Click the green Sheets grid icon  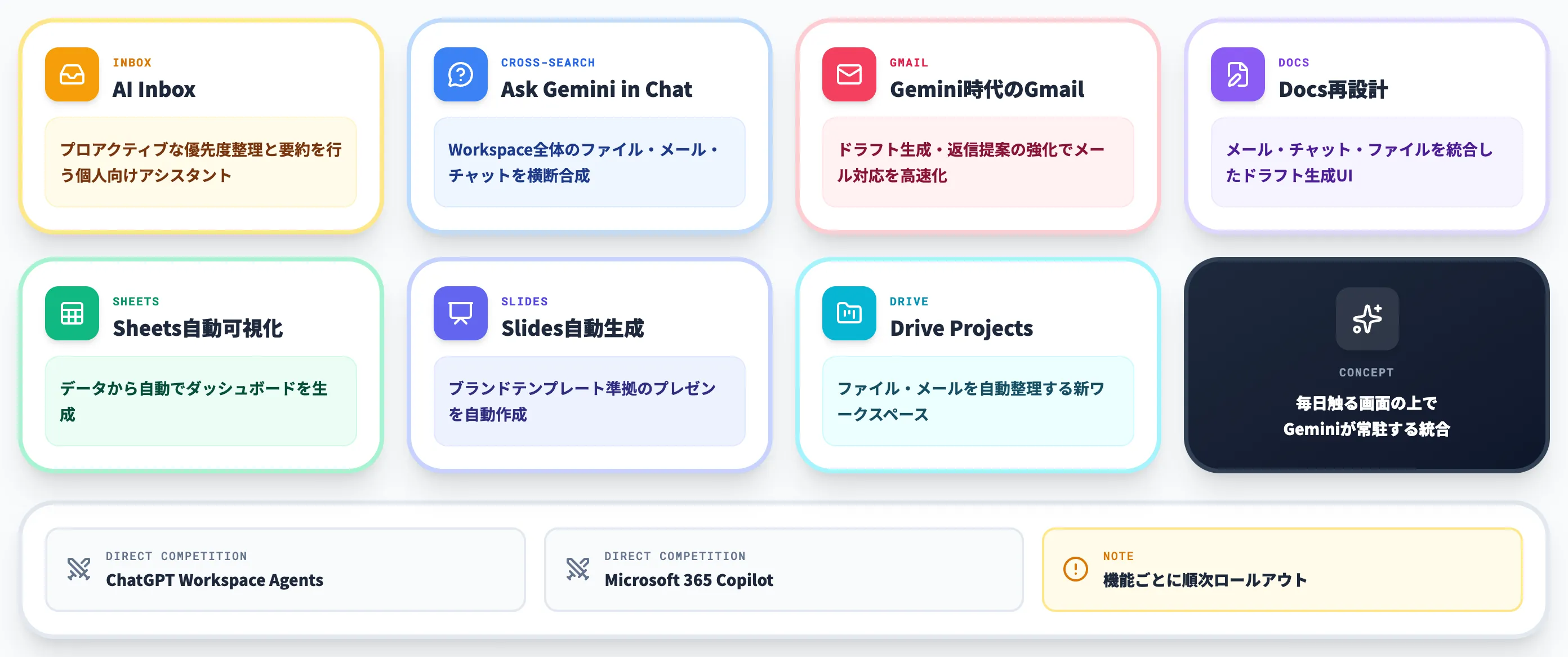72,313
